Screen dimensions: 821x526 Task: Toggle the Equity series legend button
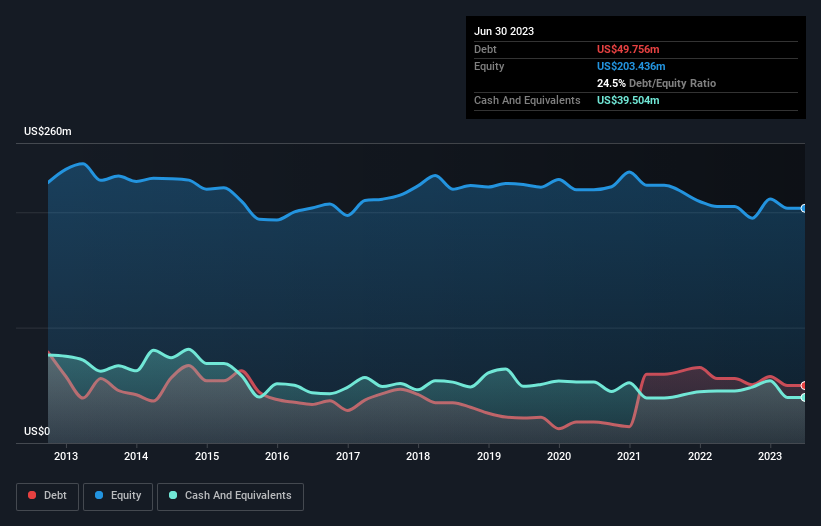click(x=118, y=496)
